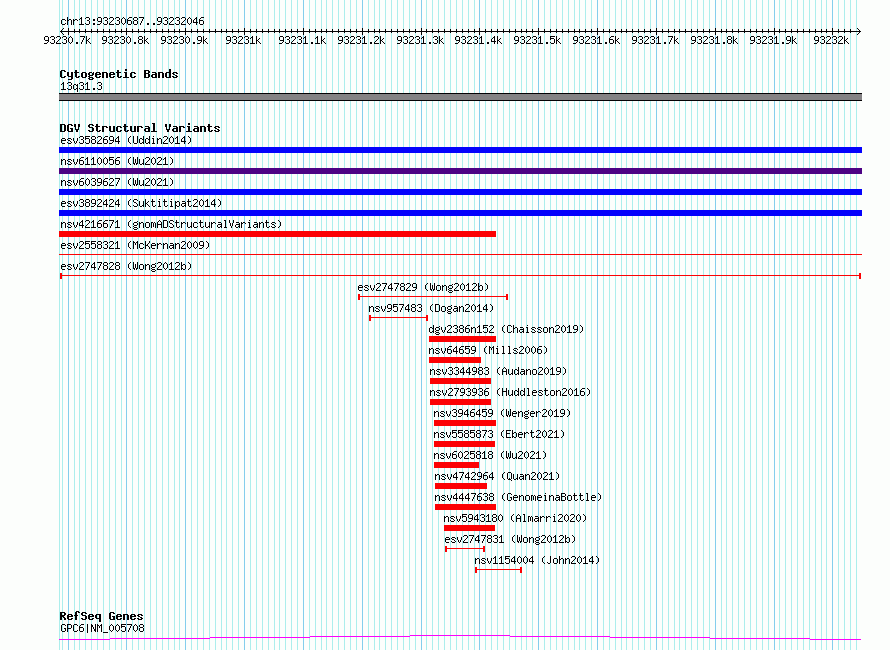Click the 93231k position on the ruler

point(243,40)
